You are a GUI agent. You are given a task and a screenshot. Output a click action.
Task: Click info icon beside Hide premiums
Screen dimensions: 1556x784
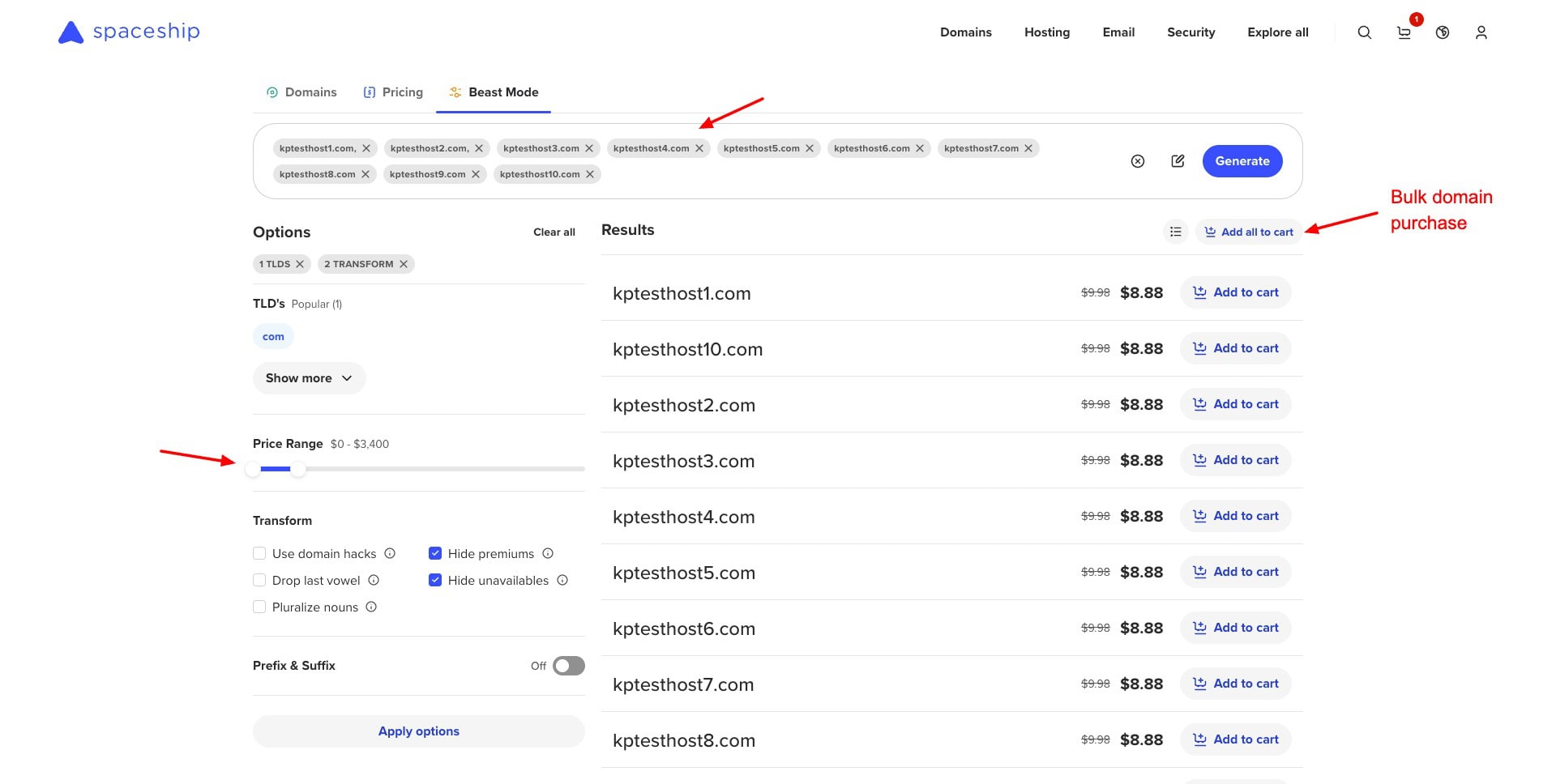[x=548, y=553]
